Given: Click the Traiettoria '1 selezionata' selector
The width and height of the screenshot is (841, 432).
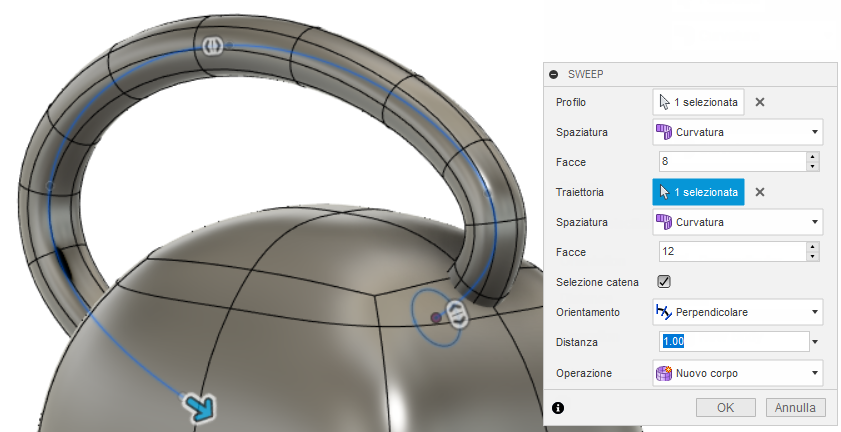Looking at the screenshot, I should click(x=698, y=192).
